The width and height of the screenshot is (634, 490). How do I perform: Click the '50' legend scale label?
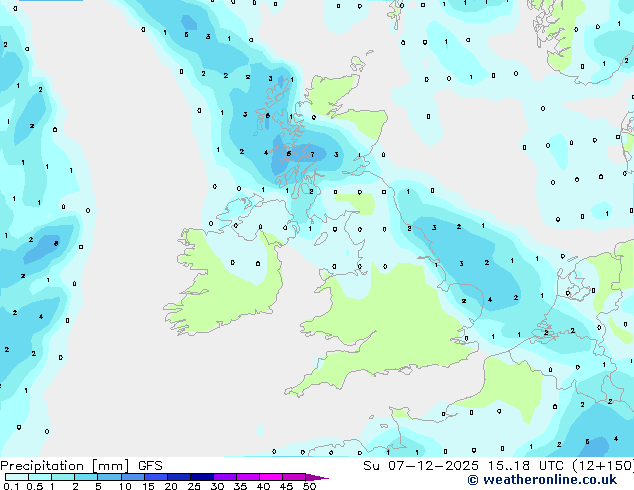[309, 486]
